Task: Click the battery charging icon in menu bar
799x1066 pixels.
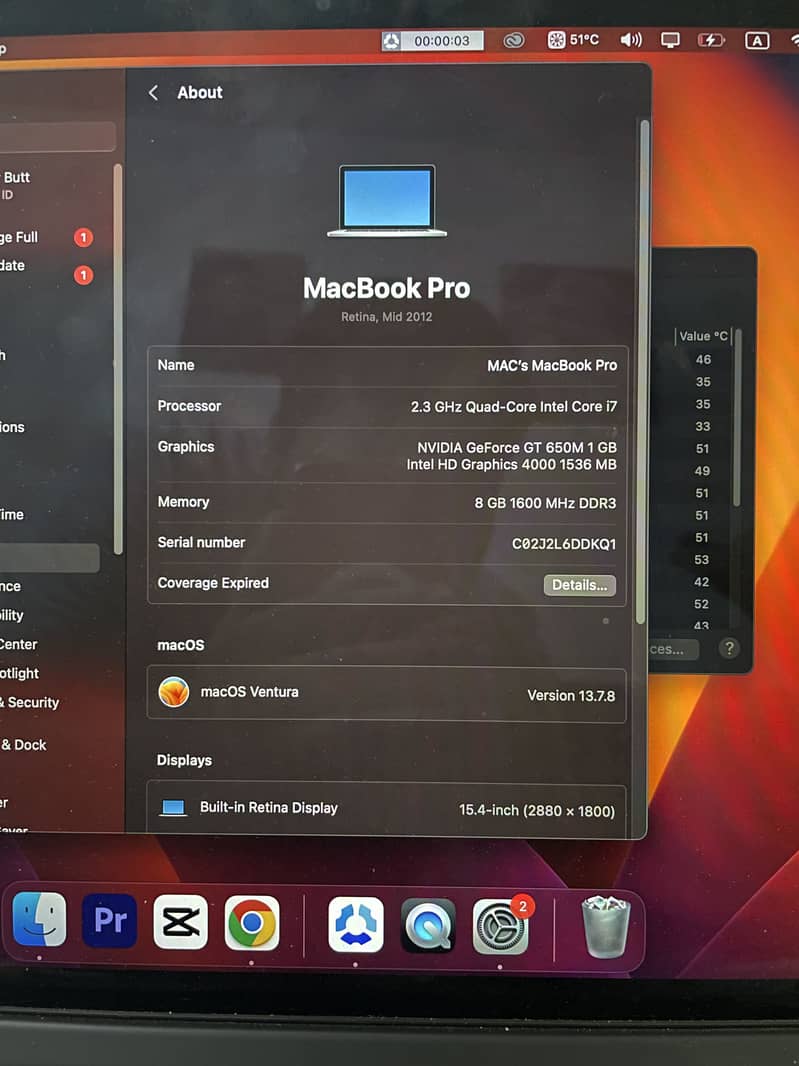Action: (711, 41)
